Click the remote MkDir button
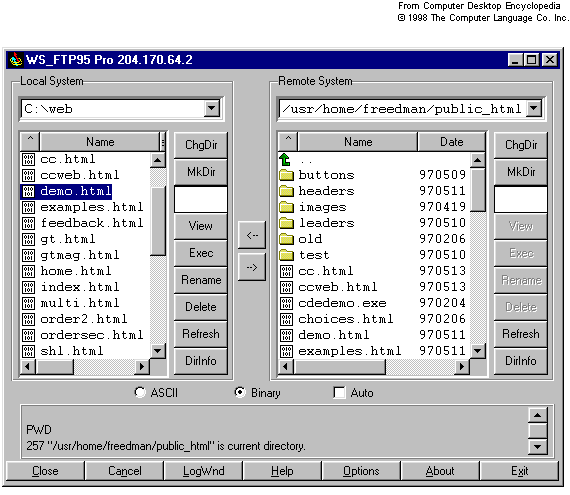Image resolution: width=570 pixels, height=495 pixels. click(x=521, y=172)
